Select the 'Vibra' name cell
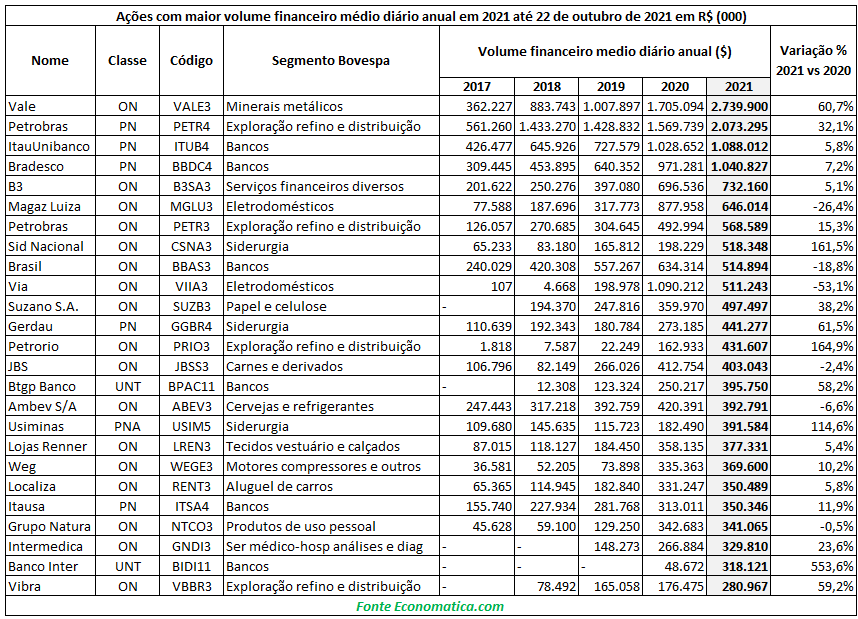Image resolution: width=858 pixels, height=619 pixels. click(50, 586)
